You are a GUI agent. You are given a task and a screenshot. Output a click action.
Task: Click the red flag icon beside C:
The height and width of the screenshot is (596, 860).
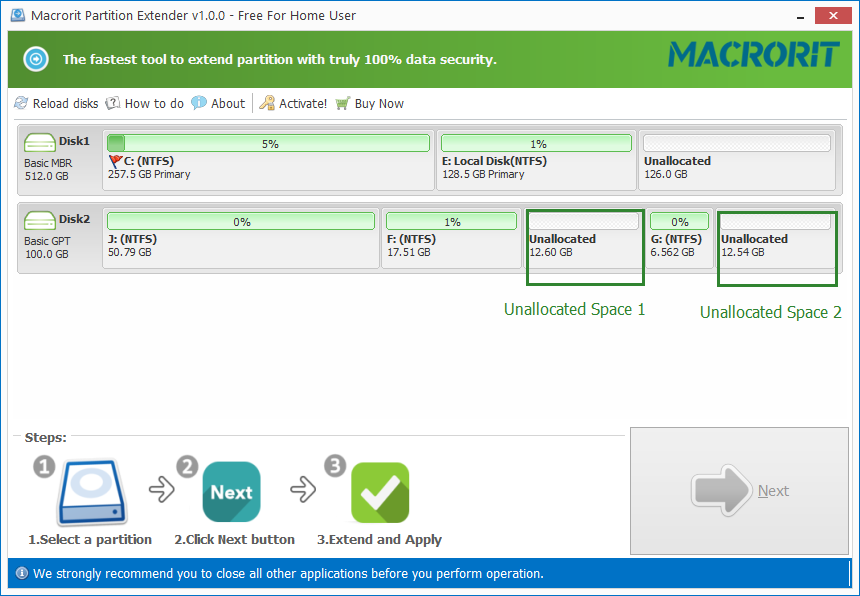[115, 161]
